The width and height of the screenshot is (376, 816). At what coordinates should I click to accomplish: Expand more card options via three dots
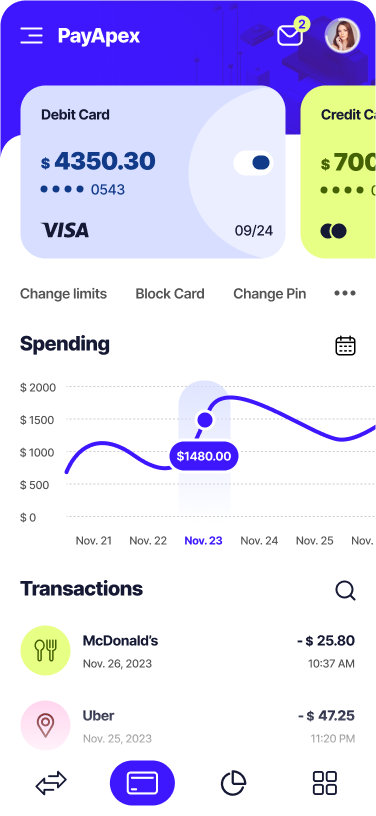(x=345, y=293)
